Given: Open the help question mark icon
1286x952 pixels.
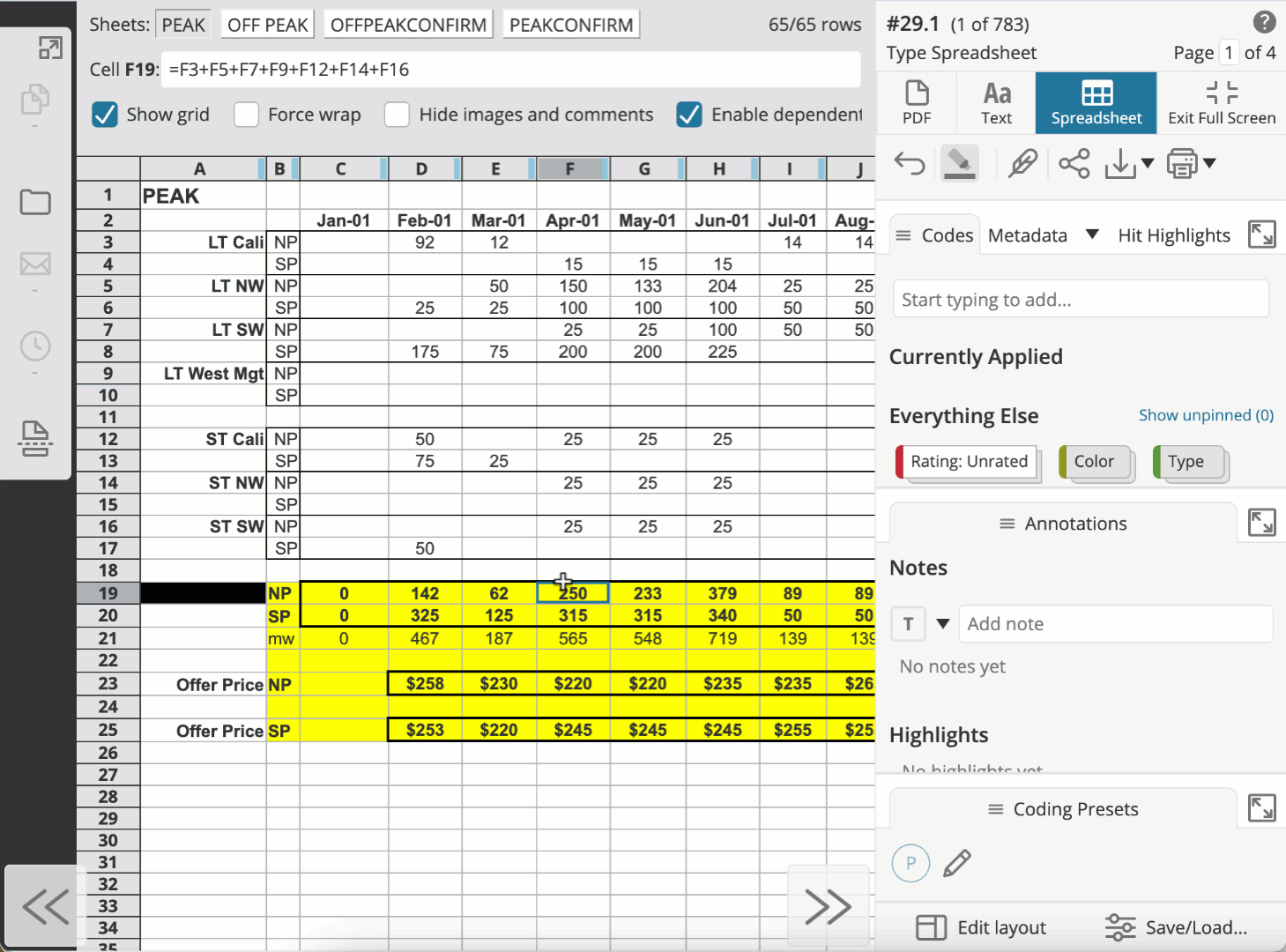Looking at the screenshot, I should (1264, 22).
